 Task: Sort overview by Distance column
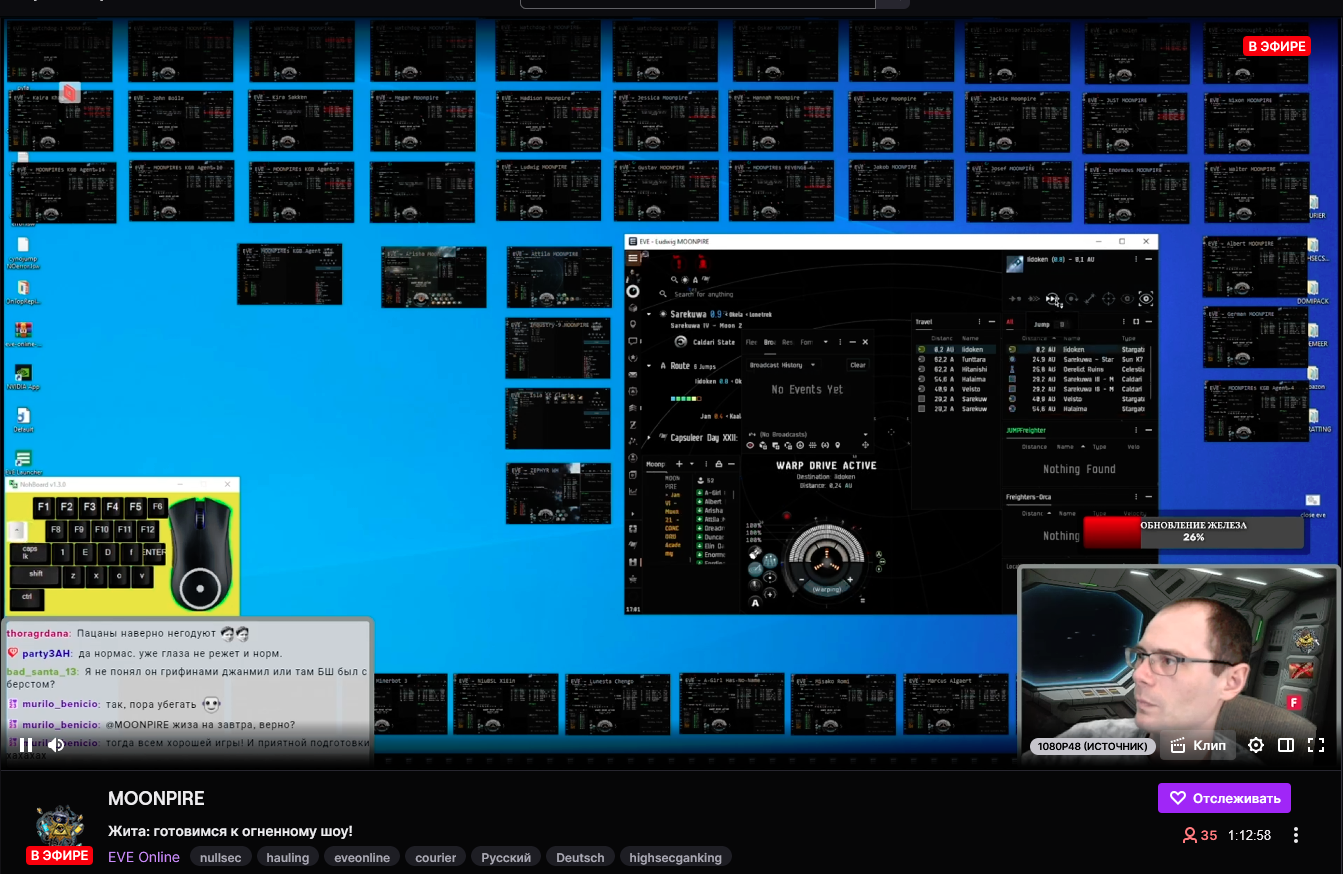1034,338
